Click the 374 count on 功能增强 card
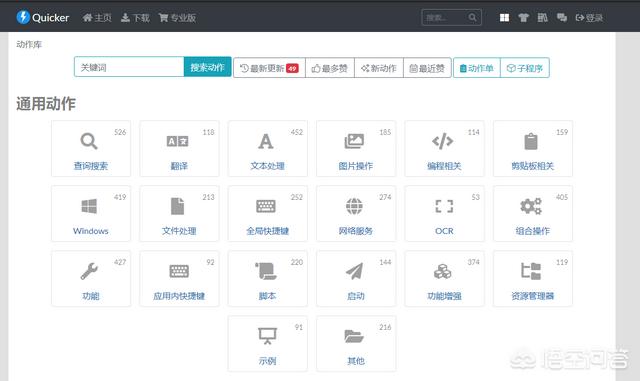Image resolution: width=640 pixels, height=381 pixels. tap(473, 262)
